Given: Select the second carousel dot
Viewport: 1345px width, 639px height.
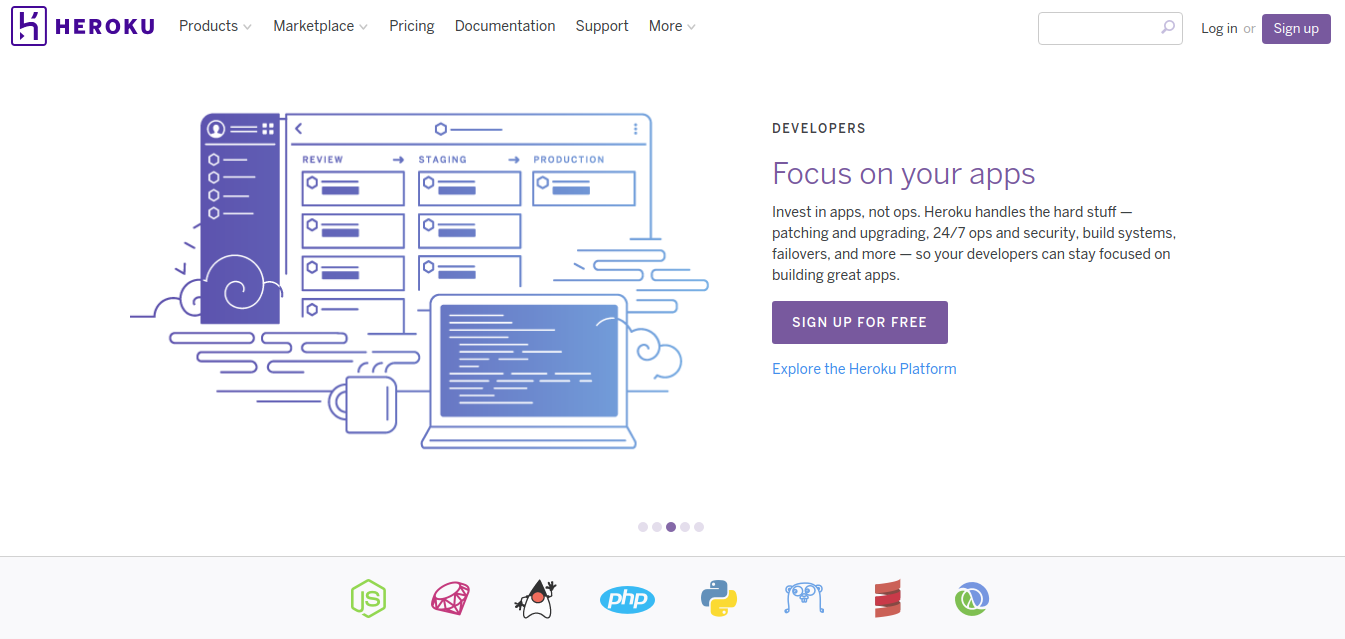Looking at the screenshot, I should [x=657, y=526].
